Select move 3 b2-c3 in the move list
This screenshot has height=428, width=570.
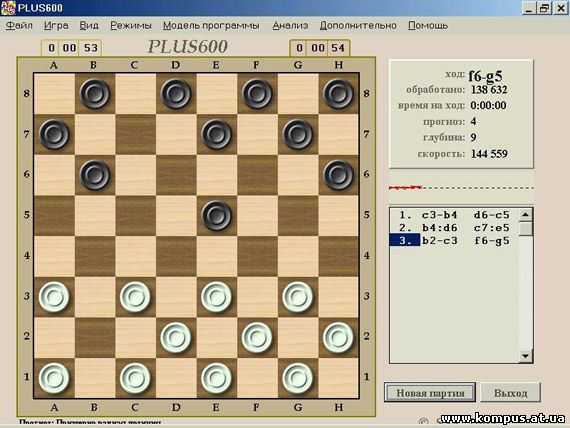[439, 241]
